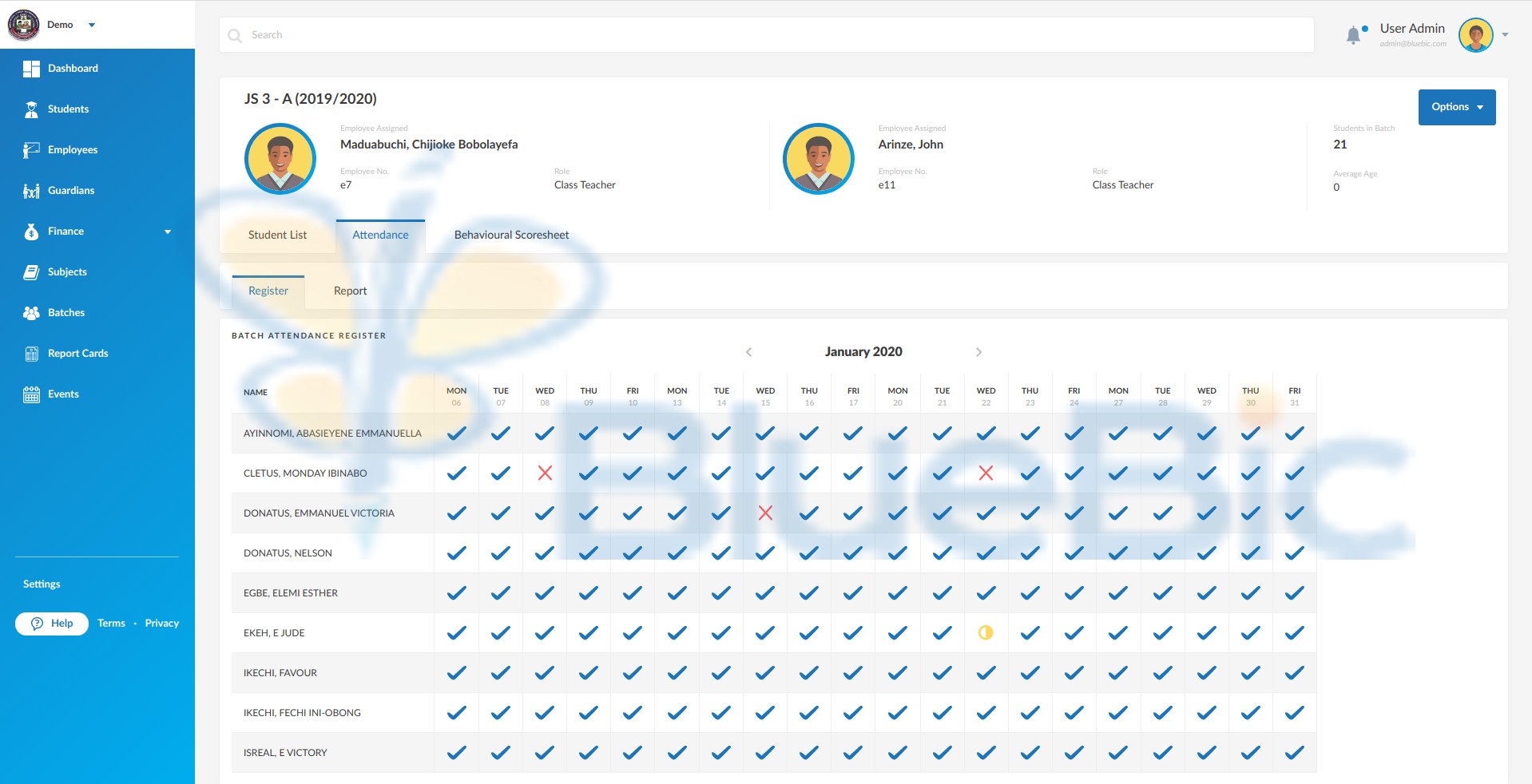Screen dimensions: 1532x784
Task: Click student name EKEH, E JUDE
Action: point(274,633)
